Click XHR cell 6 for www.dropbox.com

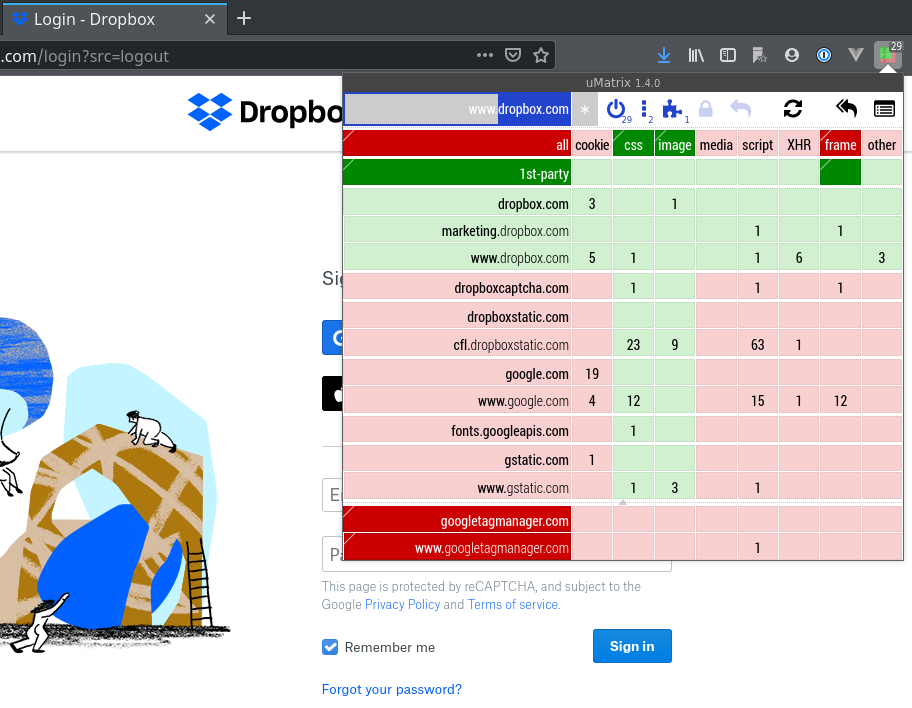pos(799,258)
